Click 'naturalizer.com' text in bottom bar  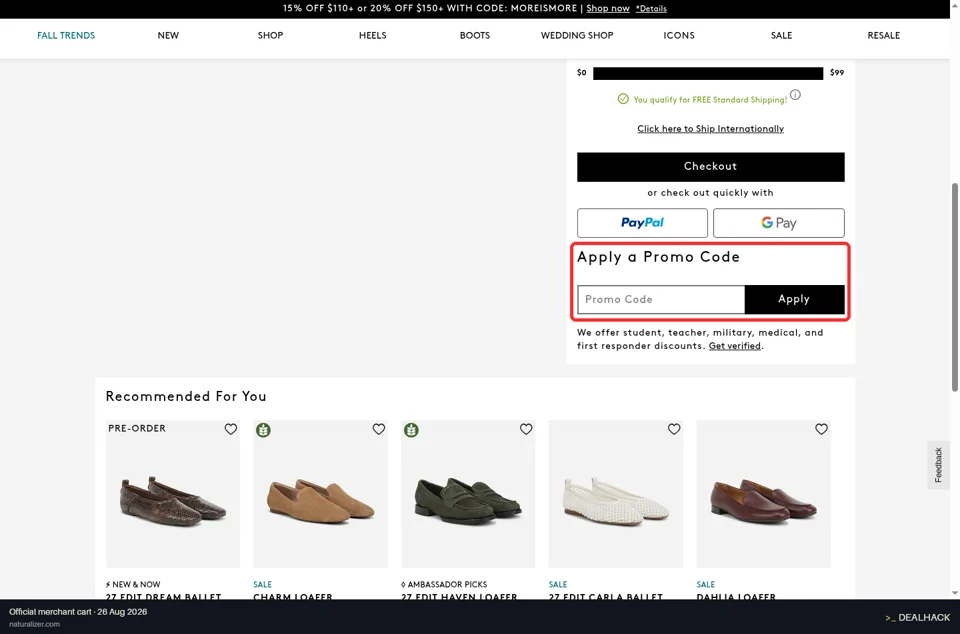34,624
